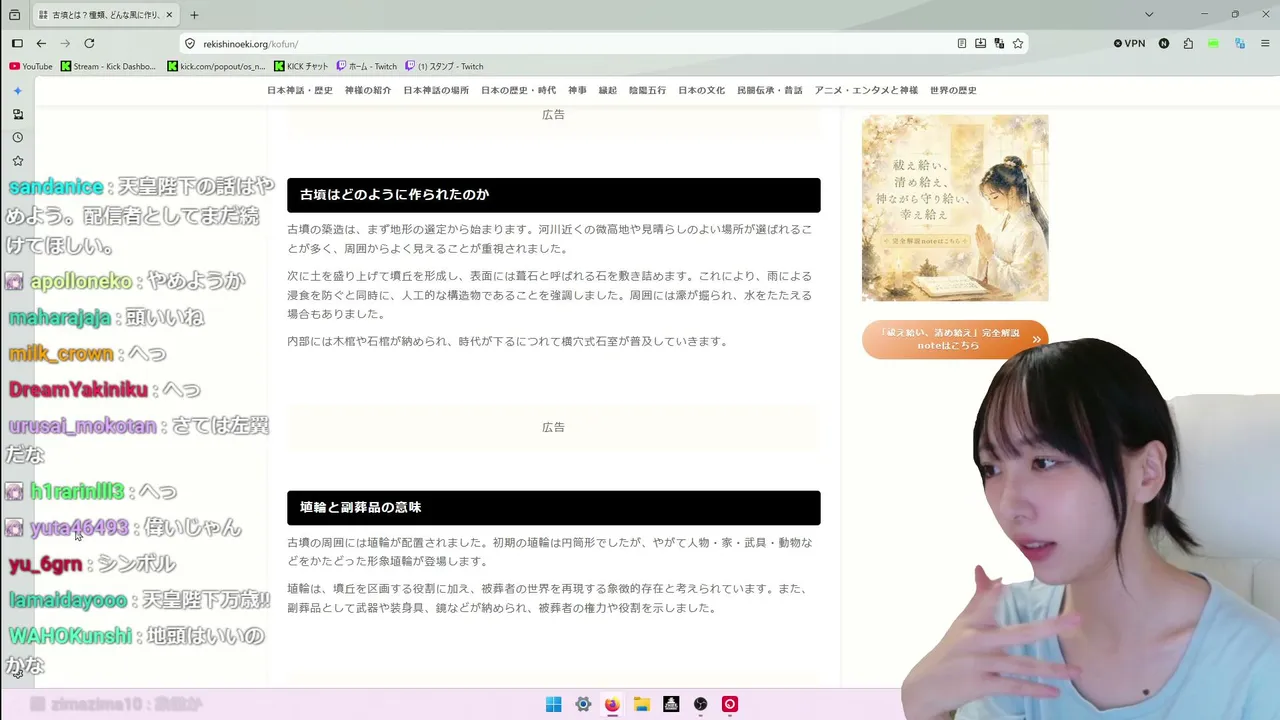Reload the current page
The height and width of the screenshot is (720, 1280).
pos(89,44)
